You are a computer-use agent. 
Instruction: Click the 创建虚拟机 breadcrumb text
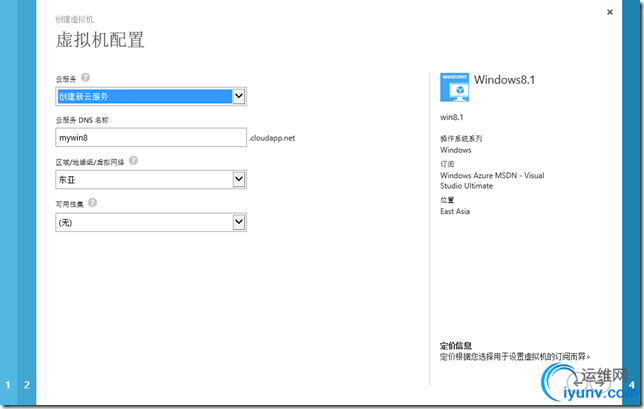[x=74, y=19]
